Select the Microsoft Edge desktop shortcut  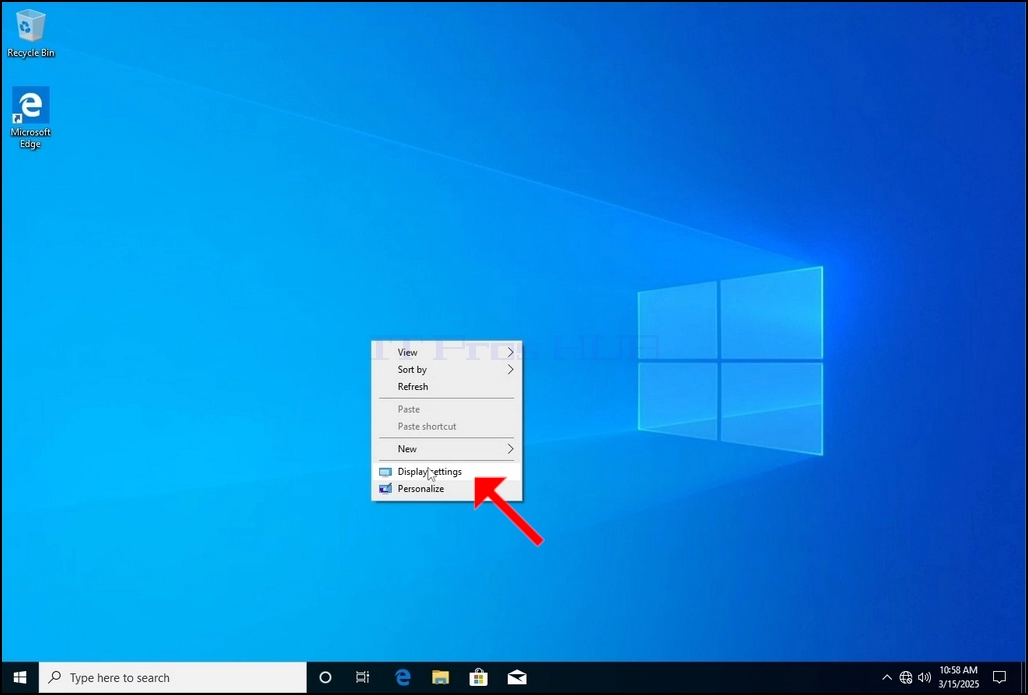(x=31, y=118)
